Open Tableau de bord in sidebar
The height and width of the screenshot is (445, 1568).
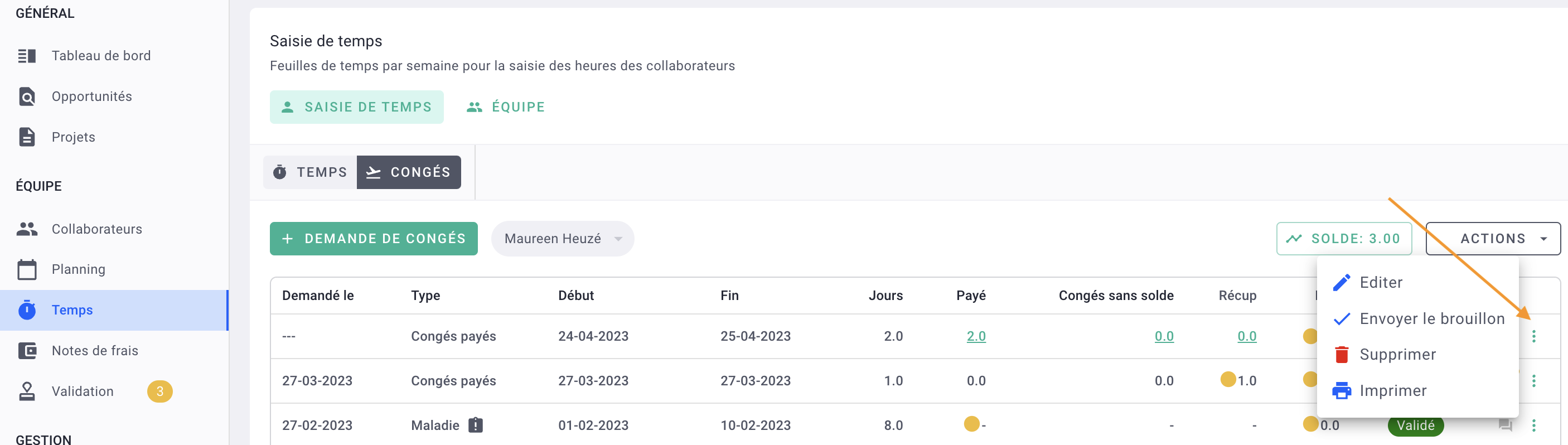114,56
